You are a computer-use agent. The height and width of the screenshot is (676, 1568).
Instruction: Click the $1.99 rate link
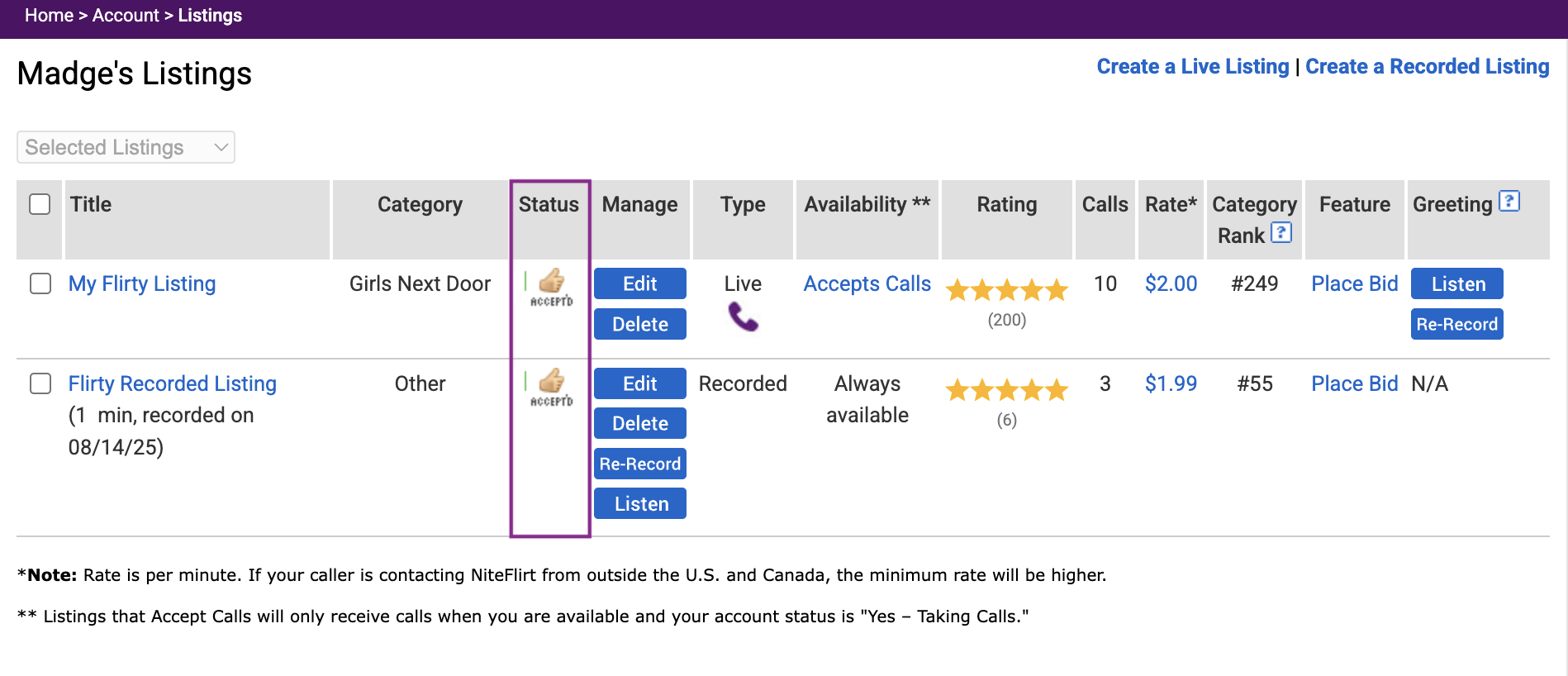(x=1171, y=383)
